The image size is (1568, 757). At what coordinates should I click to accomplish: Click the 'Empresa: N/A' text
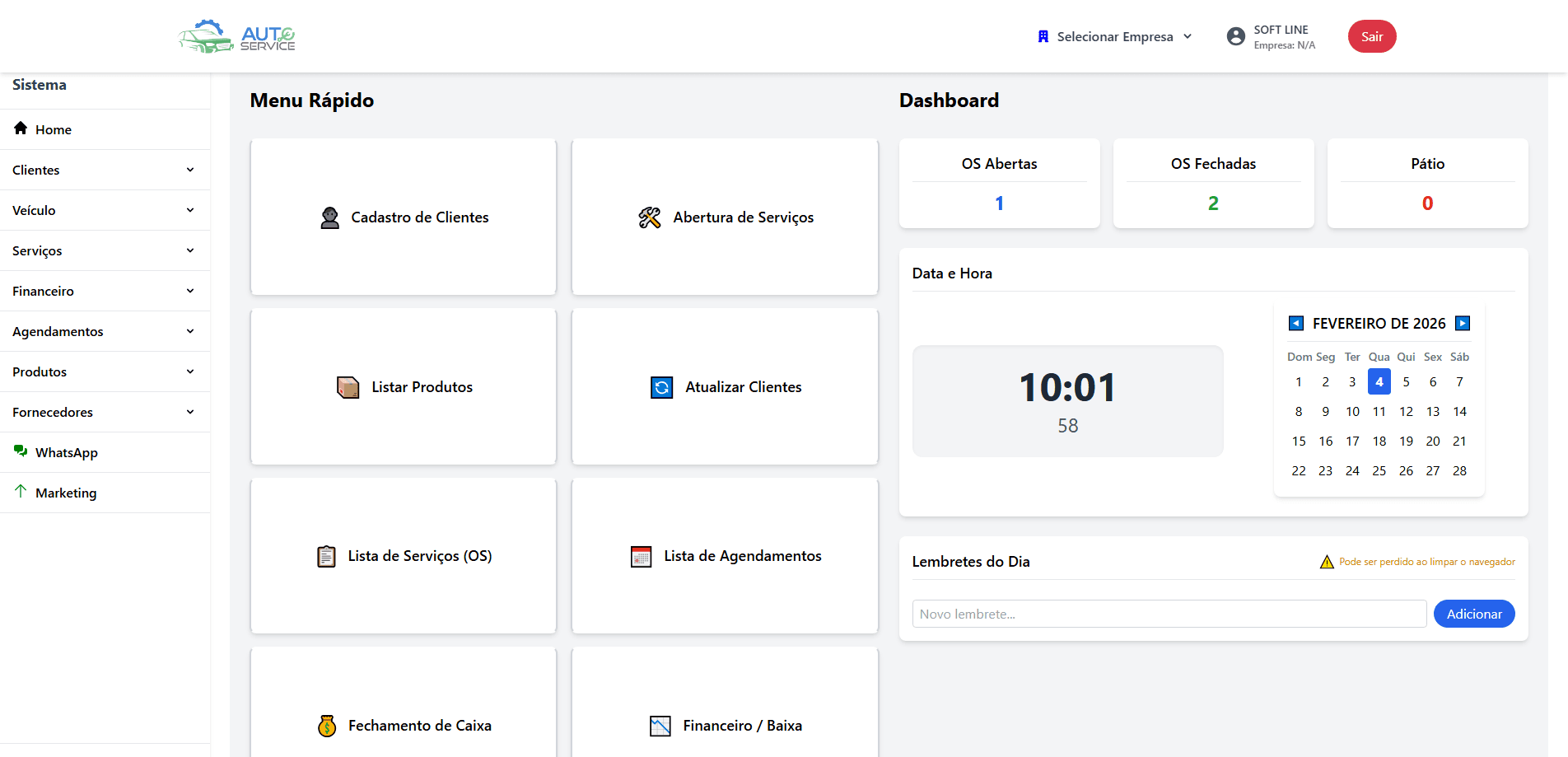click(x=1285, y=45)
